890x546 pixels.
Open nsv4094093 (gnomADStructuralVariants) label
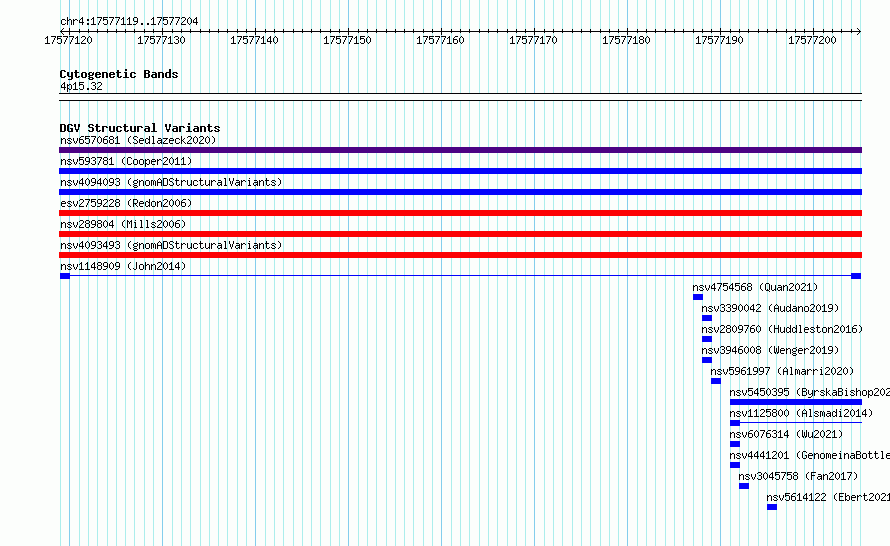tap(171, 182)
